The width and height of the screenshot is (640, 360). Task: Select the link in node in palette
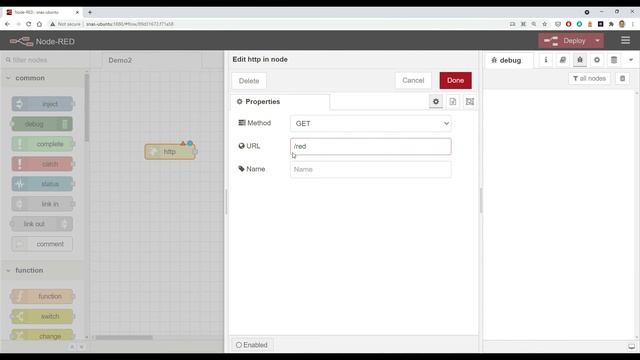coord(42,204)
